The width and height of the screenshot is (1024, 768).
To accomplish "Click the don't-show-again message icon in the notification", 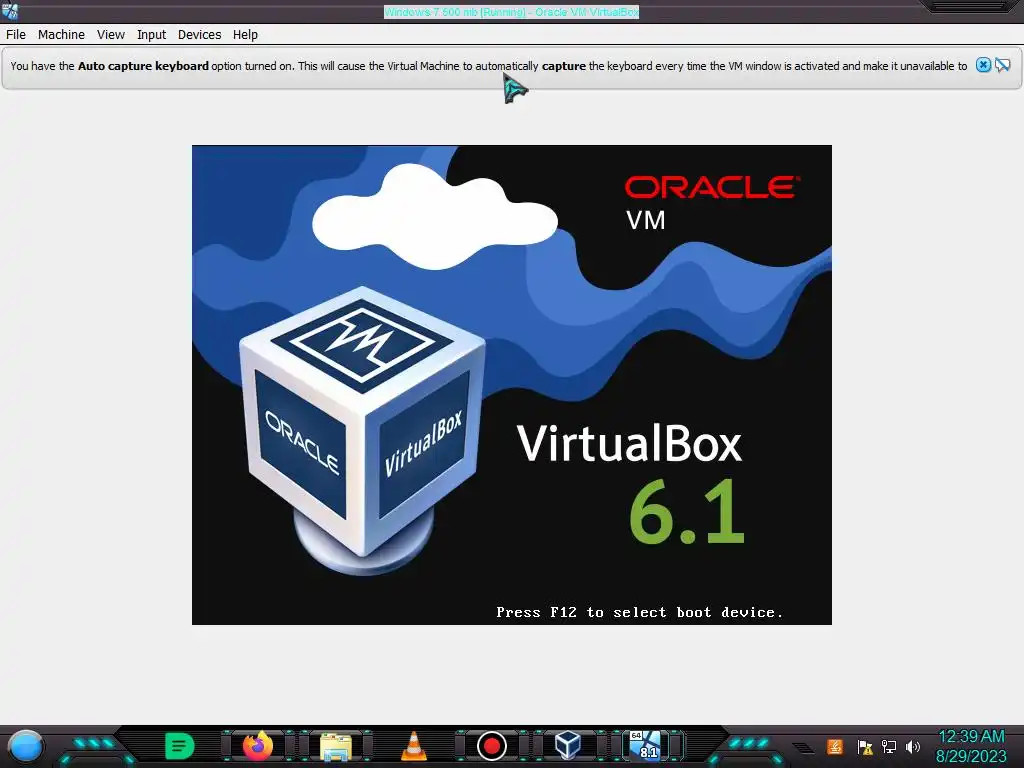I will (x=1002, y=65).
